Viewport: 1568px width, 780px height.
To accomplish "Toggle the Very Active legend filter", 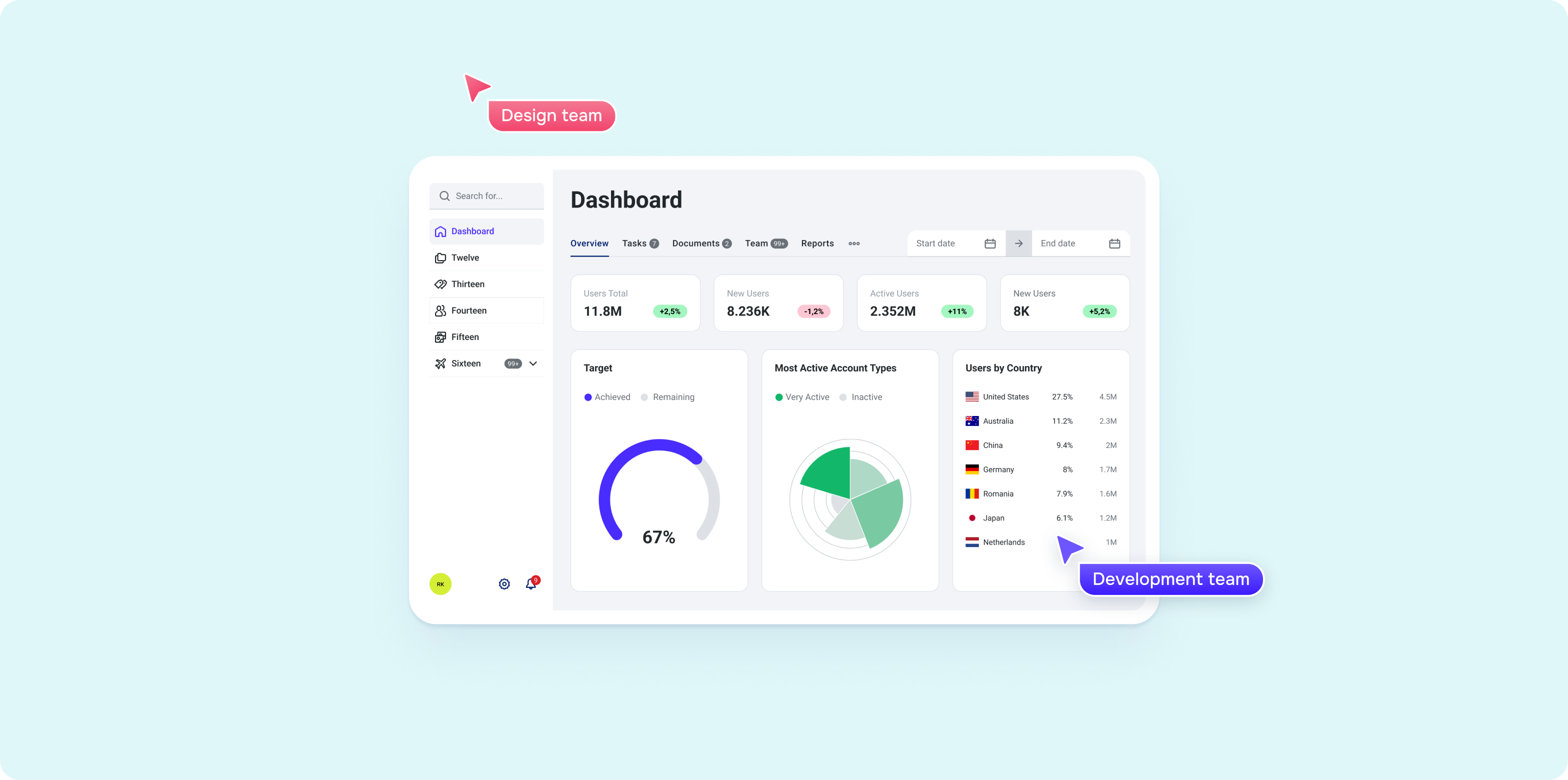I will [x=800, y=397].
